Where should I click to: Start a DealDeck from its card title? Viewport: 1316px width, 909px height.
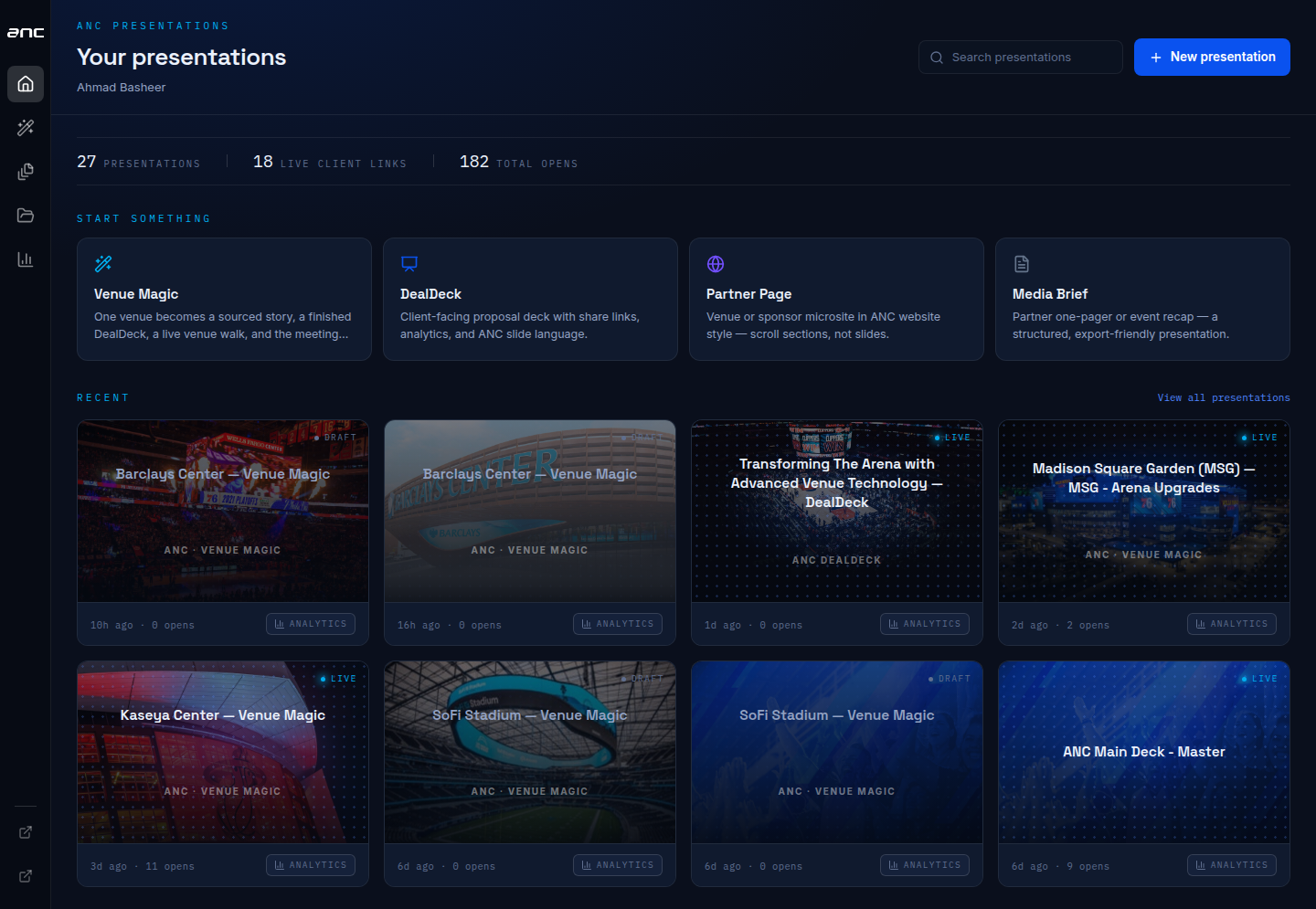[430, 294]
